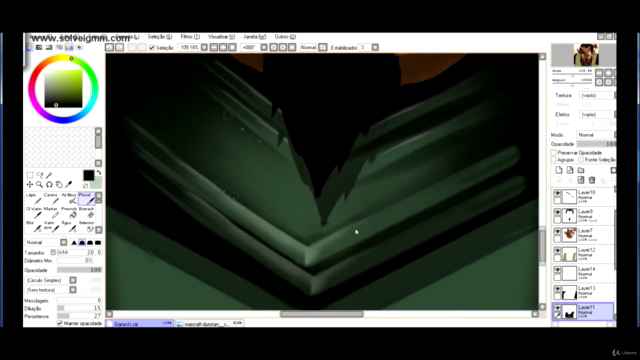
Task: Select the Pincel (brush) tool
Action: pyautogui.click(x=87, y=199)
